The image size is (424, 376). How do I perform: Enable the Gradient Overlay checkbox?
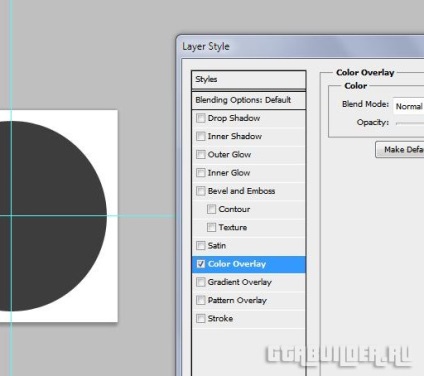(201, 282)
